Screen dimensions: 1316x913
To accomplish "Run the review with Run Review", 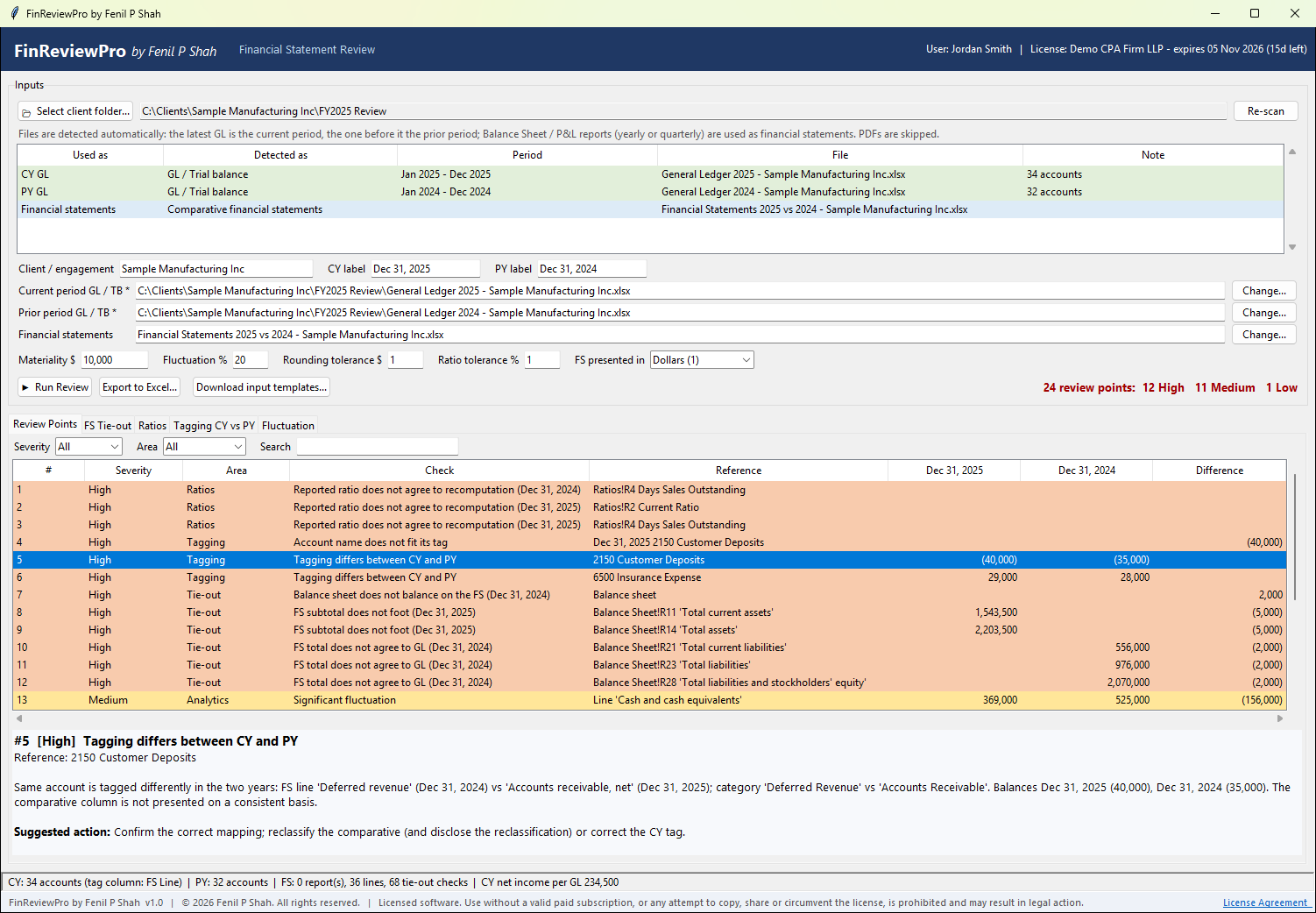I will pos(55,387).
